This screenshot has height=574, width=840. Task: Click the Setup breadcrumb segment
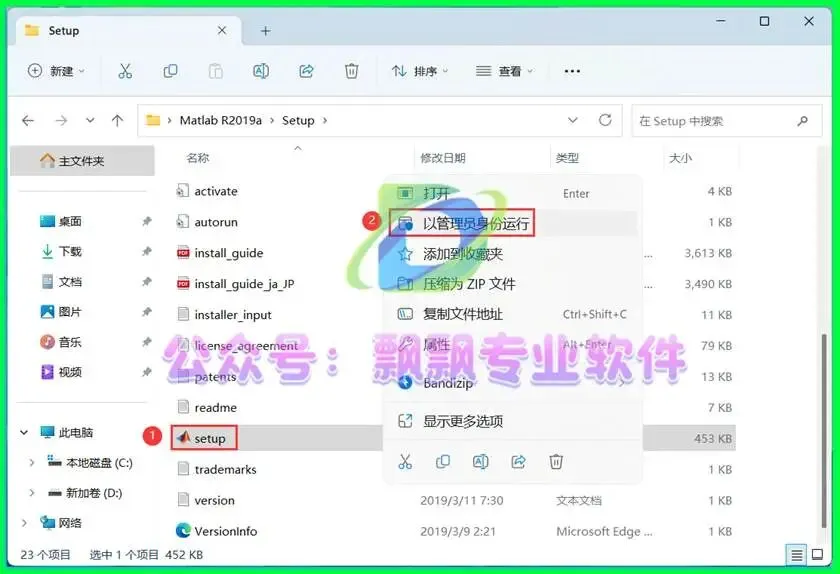[298, 121]
